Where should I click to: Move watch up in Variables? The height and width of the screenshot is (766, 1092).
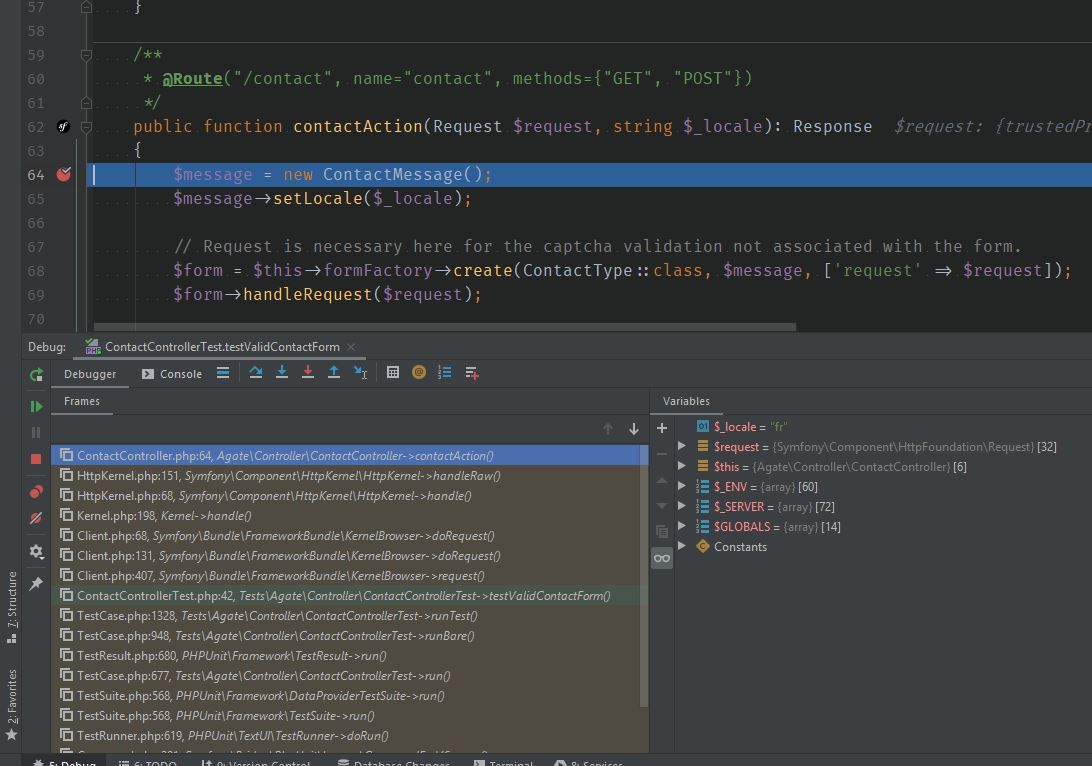pyautogui.click(x=662, y=480)
